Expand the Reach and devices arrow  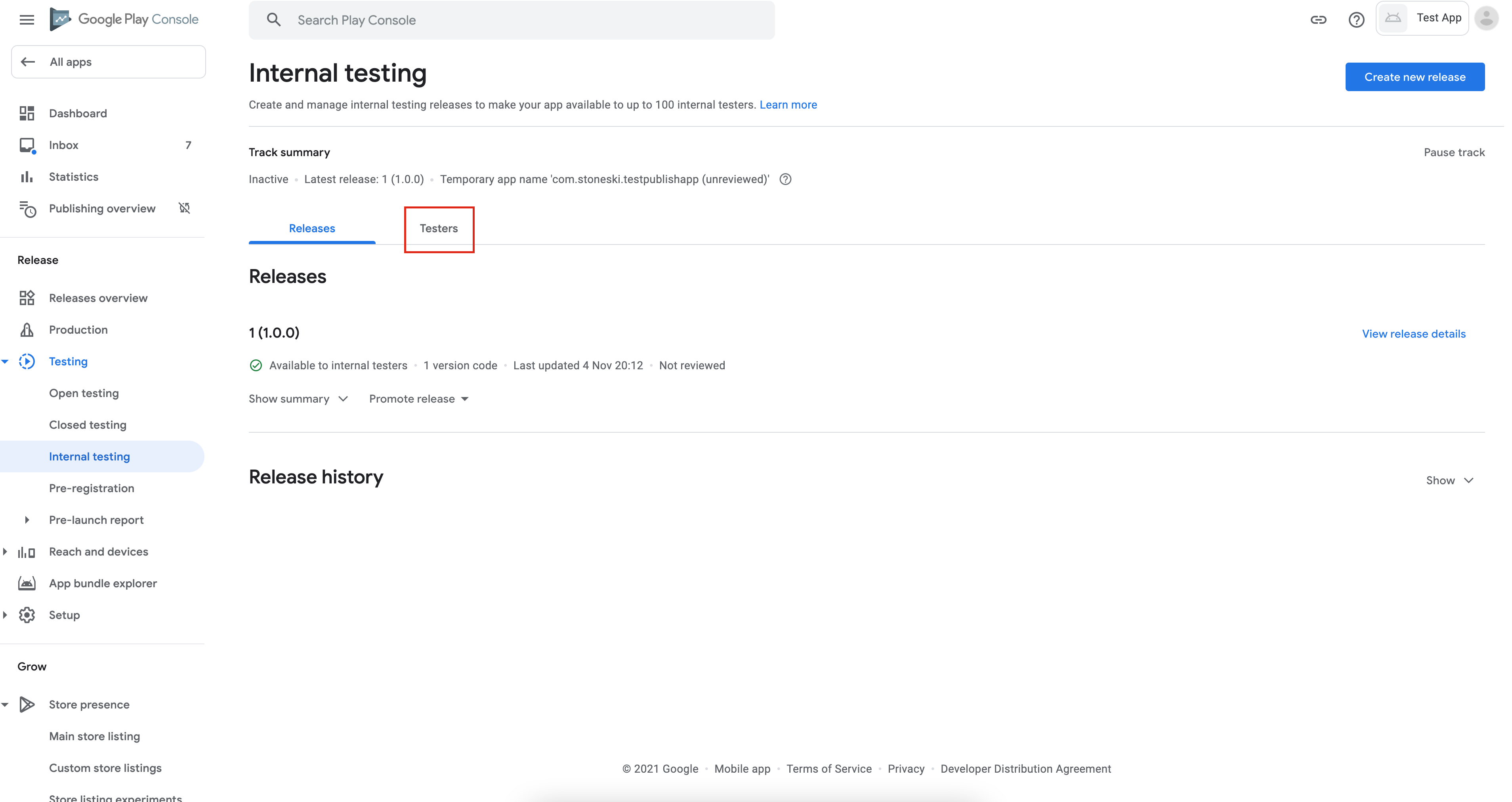coord(5,551)
